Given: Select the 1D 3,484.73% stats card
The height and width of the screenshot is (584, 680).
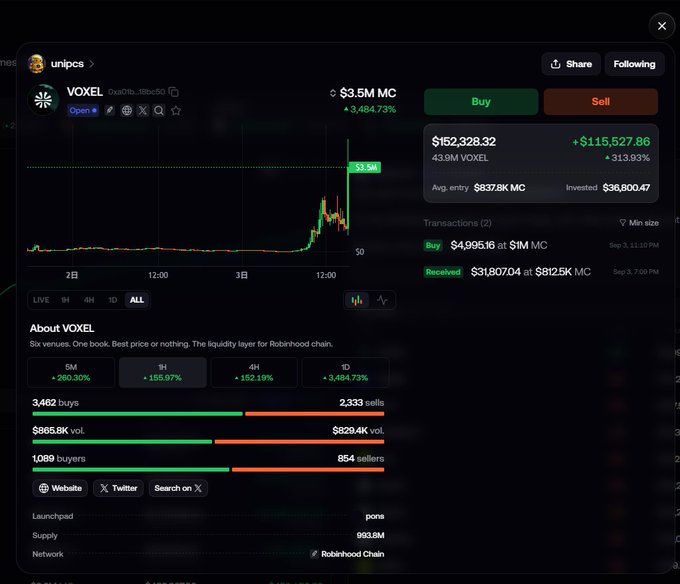Looking at the screenshot, I should 346,372.
